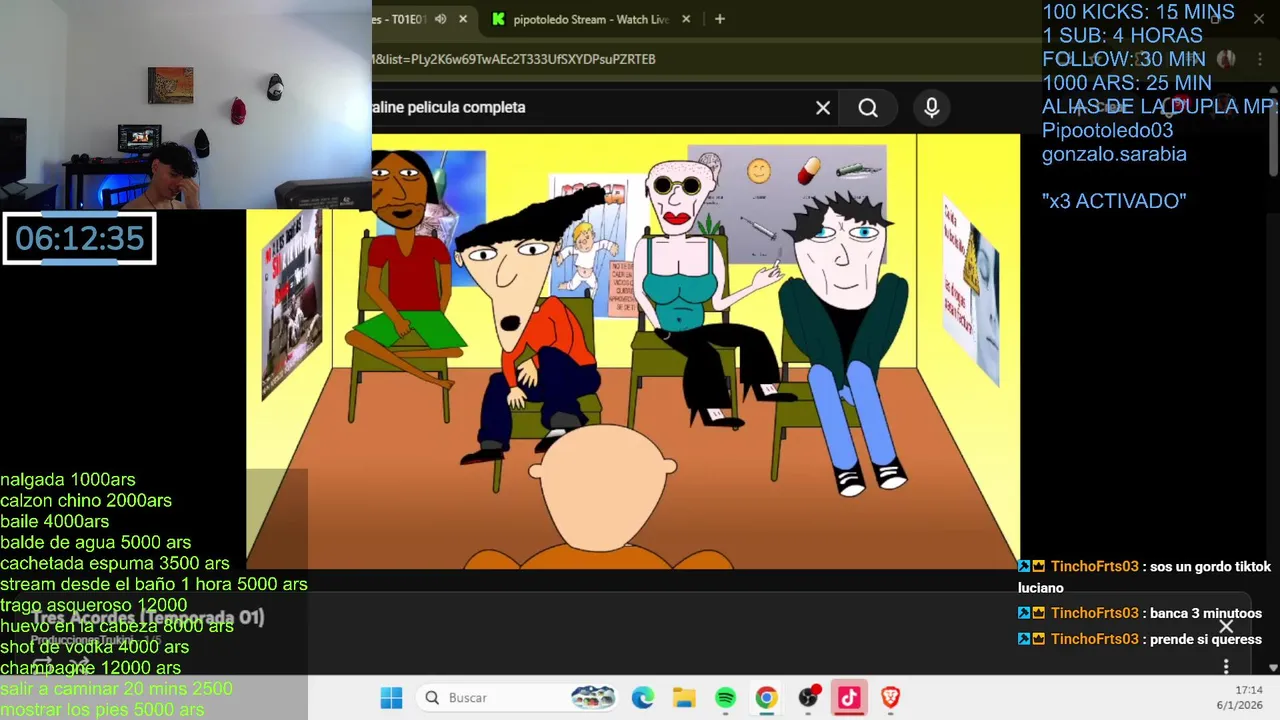The width and height of the screenshot is (1280, 720).
Task: Click the 'calzon chino 2000ars' text
Action: (86, 501)
